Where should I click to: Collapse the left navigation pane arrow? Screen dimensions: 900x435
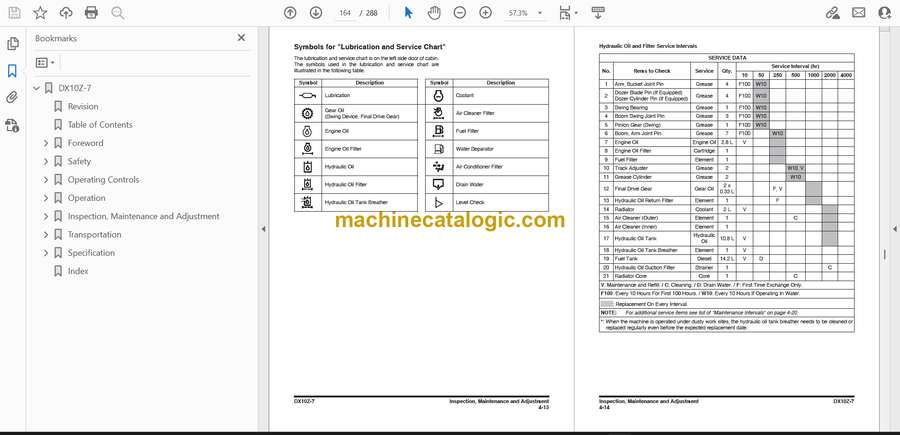click(263, 229)
